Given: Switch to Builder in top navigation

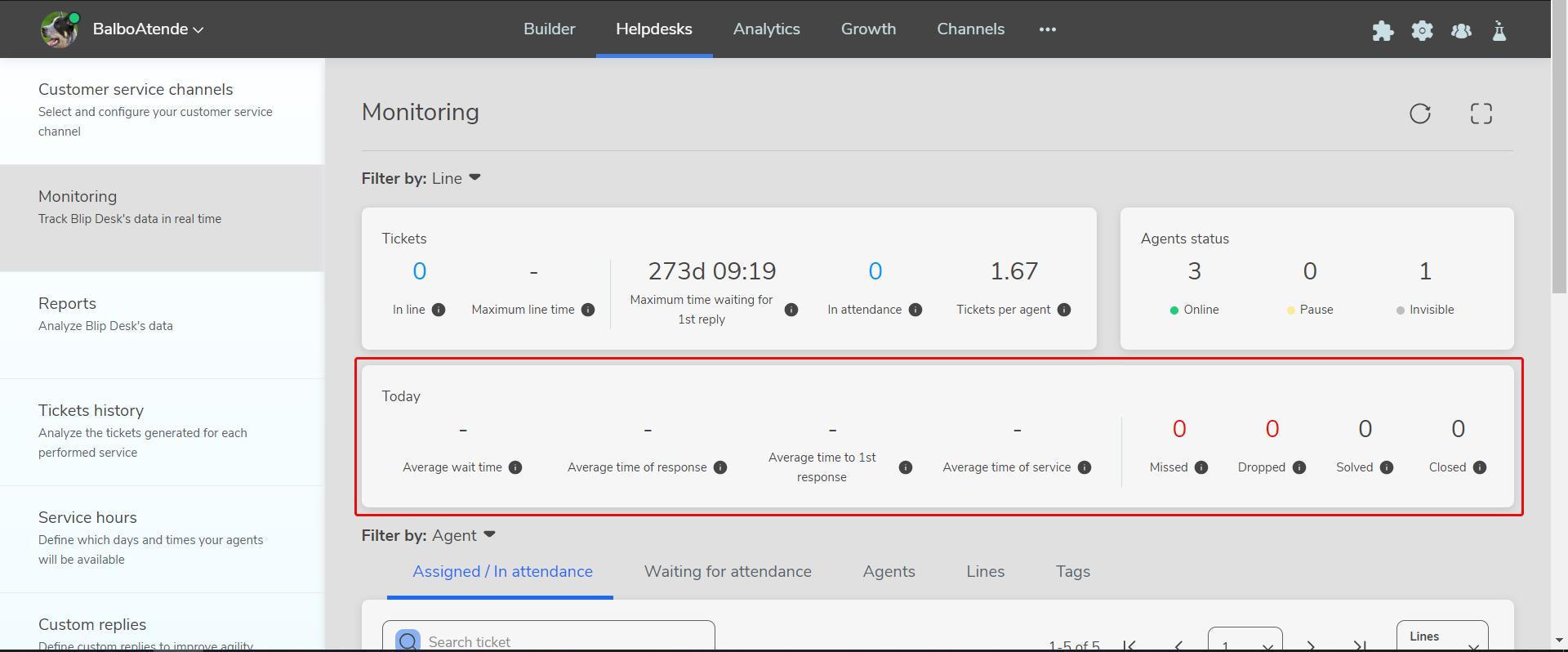Looking at the screenshot, I should [x=550, y=29].
